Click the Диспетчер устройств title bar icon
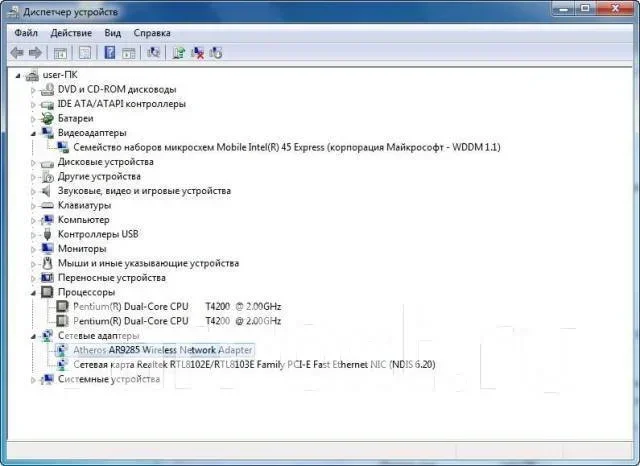Screen dimensions: 640x466 pyautogui.click(x=13, y=11)
